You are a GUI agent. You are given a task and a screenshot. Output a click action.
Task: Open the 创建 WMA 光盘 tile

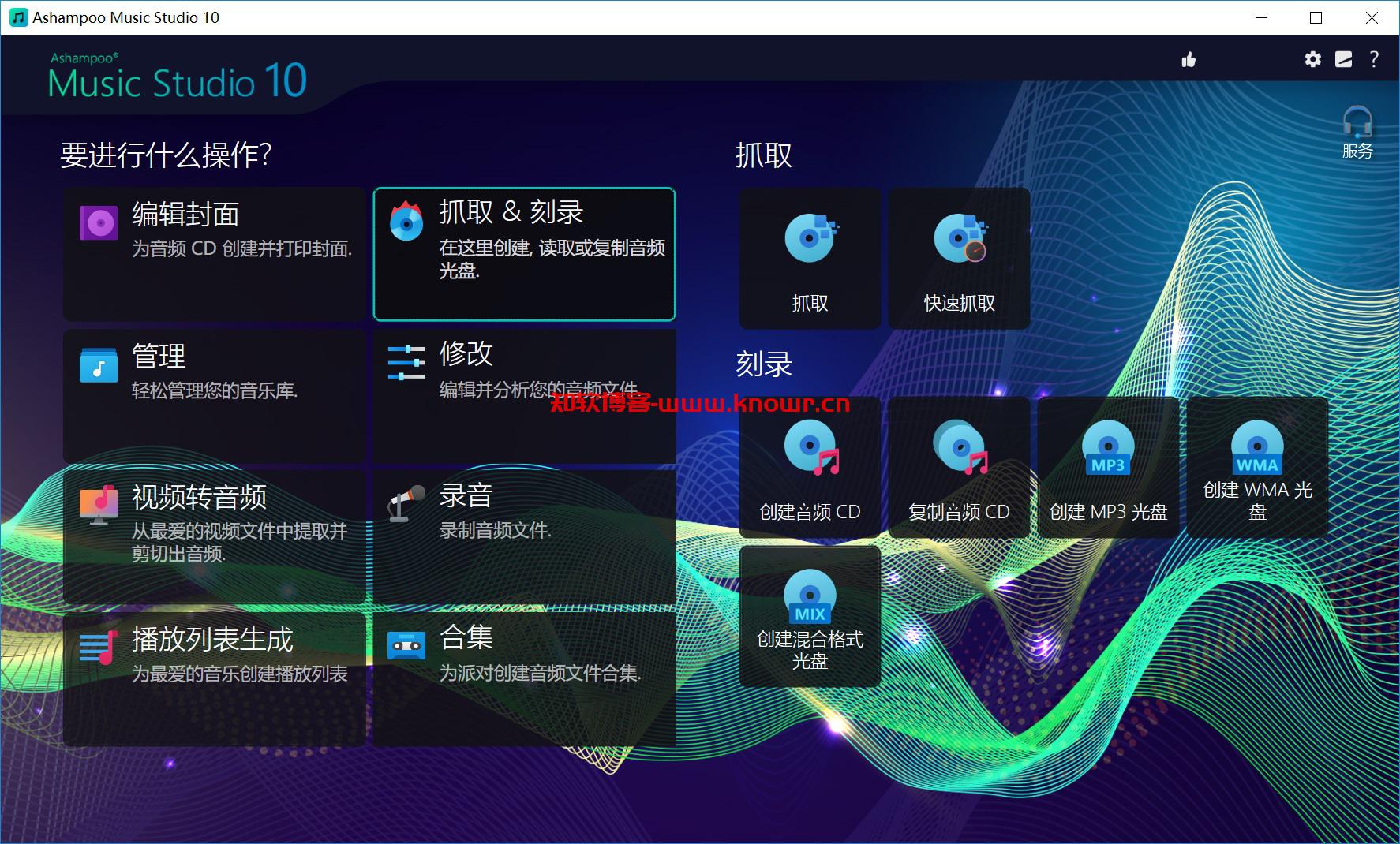(x=1257, y=468)
